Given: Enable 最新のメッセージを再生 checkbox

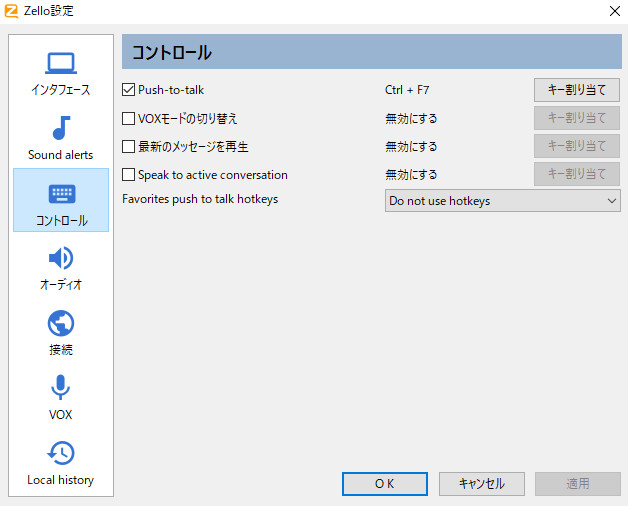Looking at the screenshot, I should click(x=128, y=146).
